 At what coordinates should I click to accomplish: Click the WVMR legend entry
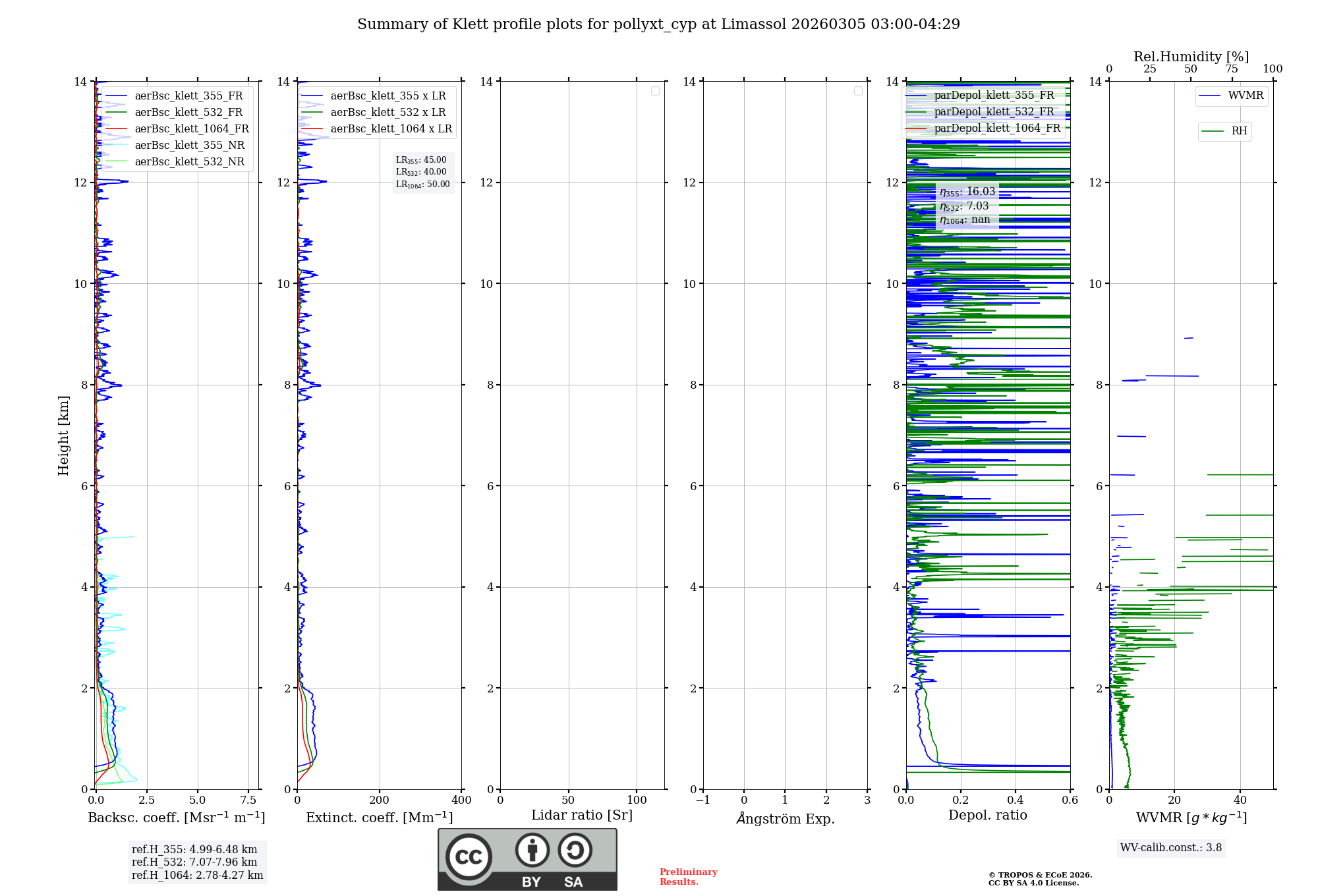[x=1245, y=96]
